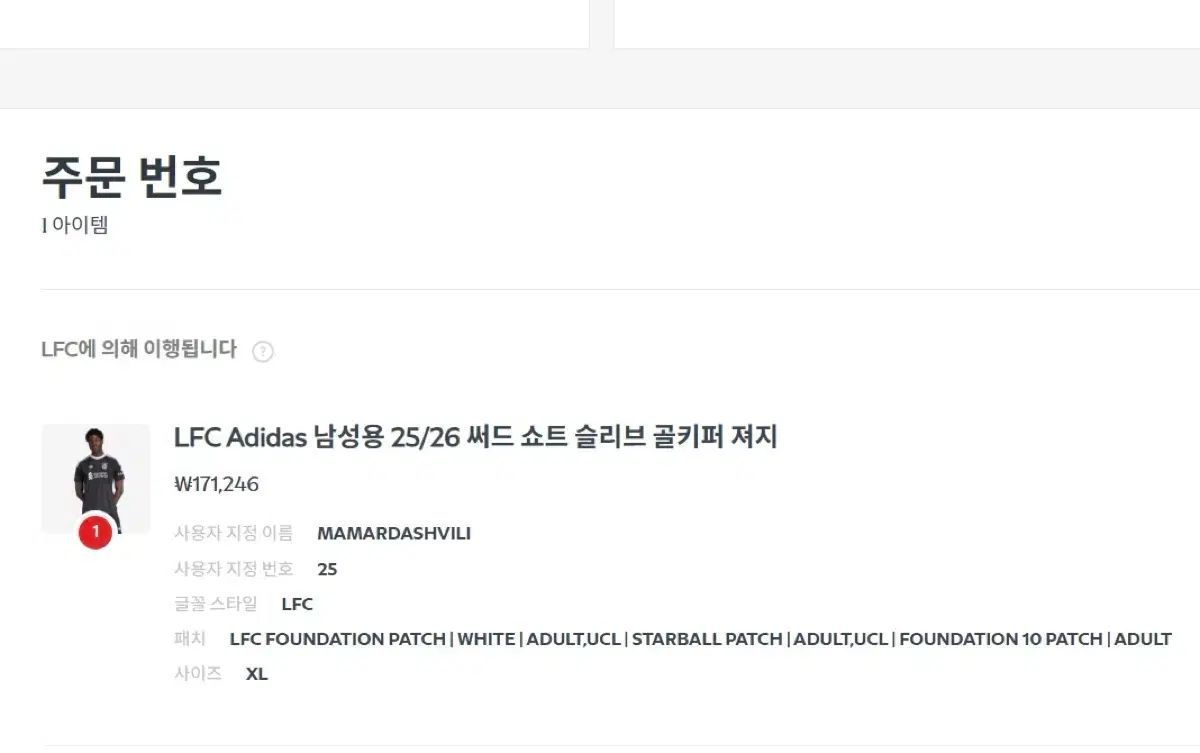The width and height of the screenshot is (1200, 753).
Task: Click the 사용자 지정 번호 label
Action: [234, 569]
